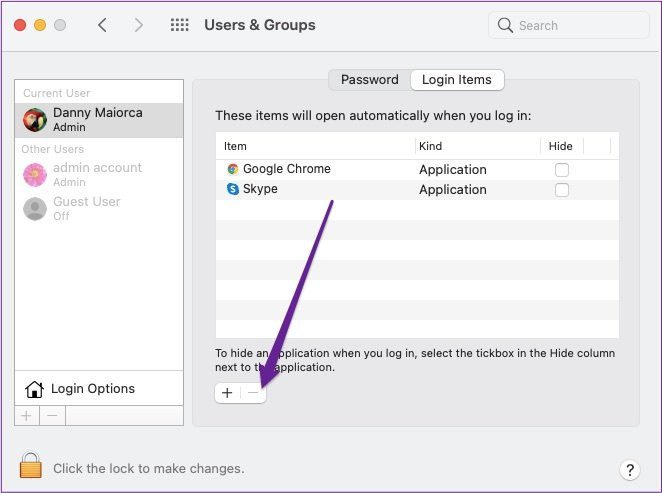Select the Google Chrome login item row
662x493 pixels.
[x=417, y=170]
